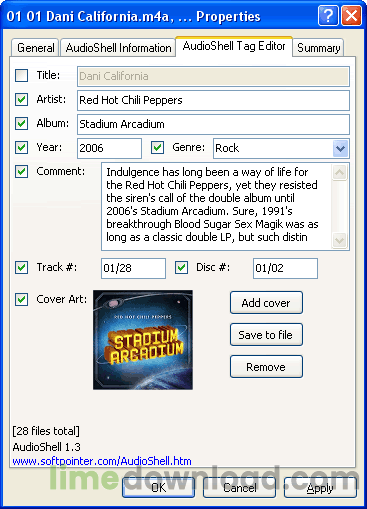Remove the cover art with Remove button
367x509 pixels.
click(266, 367)
